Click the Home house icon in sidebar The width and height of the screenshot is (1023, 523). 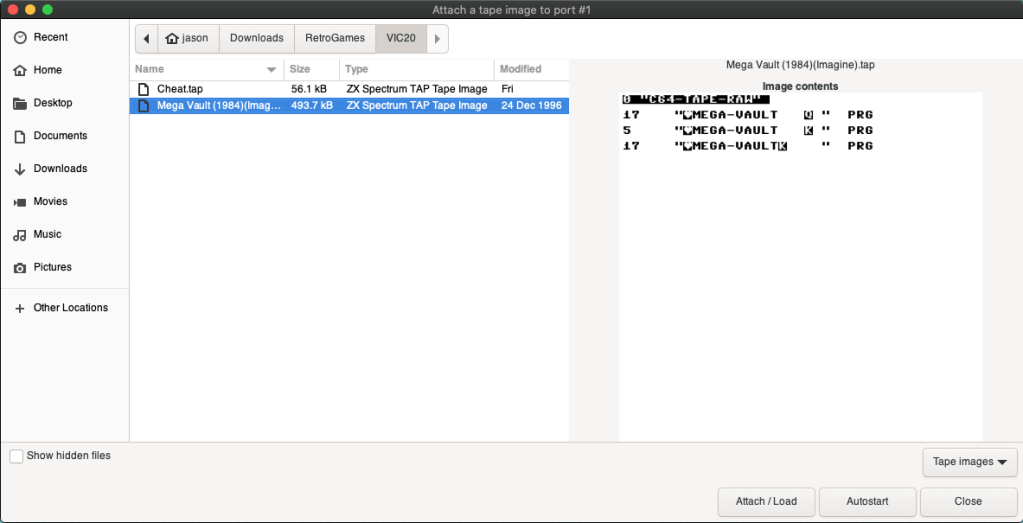[19, 70]
